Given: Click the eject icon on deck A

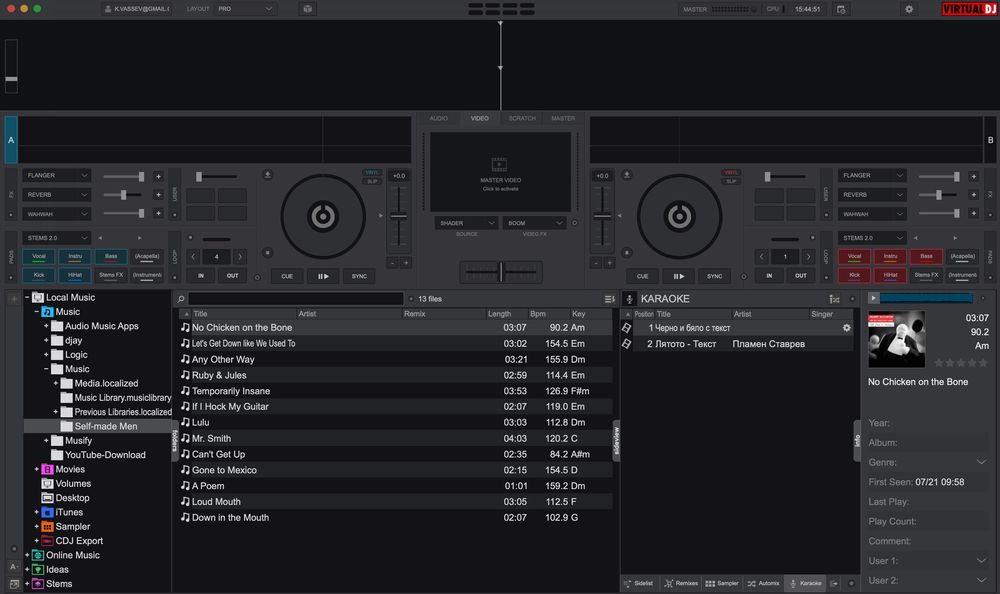Looking at the screenshot, I should pyautogui.click(x=268, y=175).
